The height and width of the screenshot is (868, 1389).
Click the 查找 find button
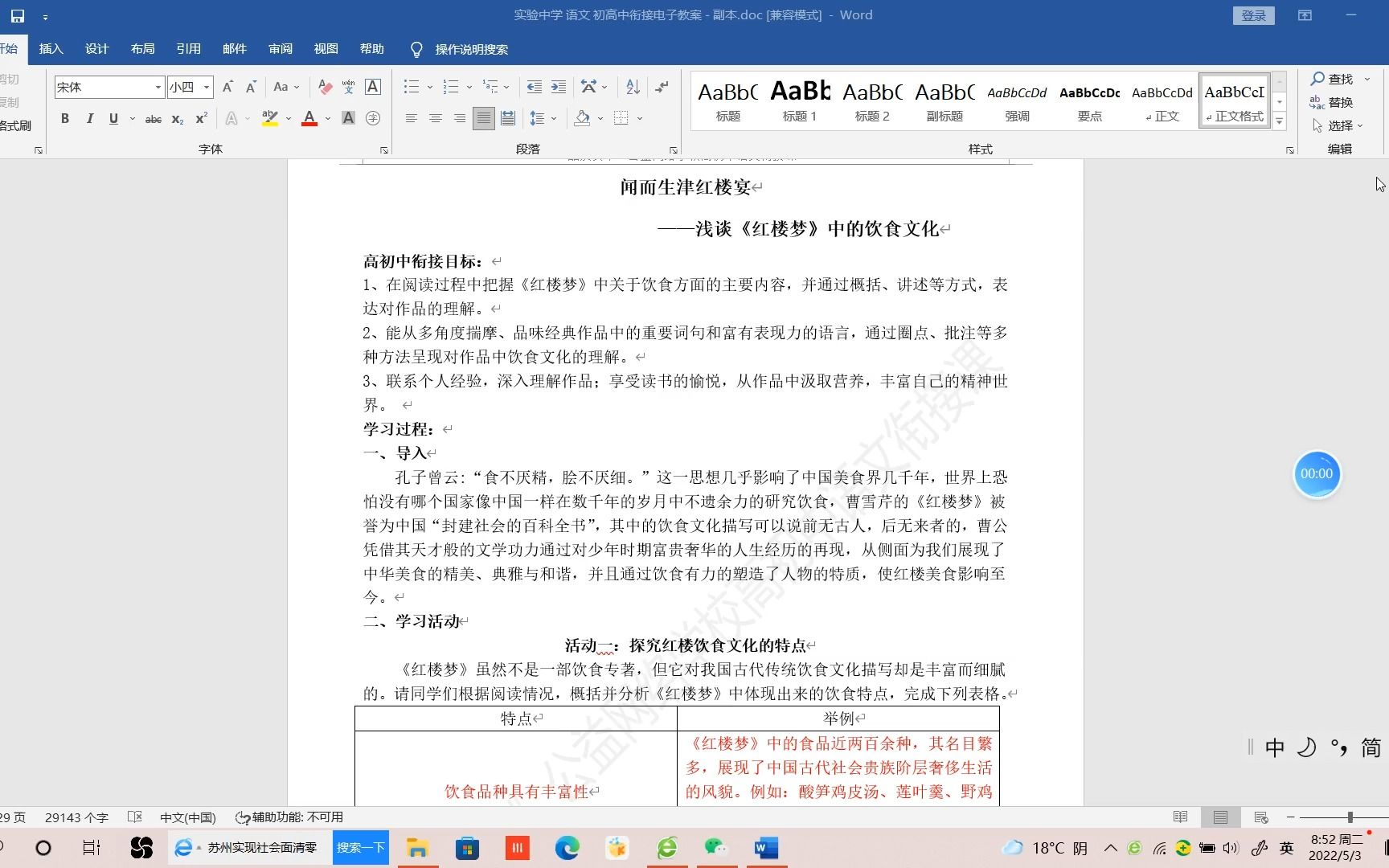tap(1333, 79)
